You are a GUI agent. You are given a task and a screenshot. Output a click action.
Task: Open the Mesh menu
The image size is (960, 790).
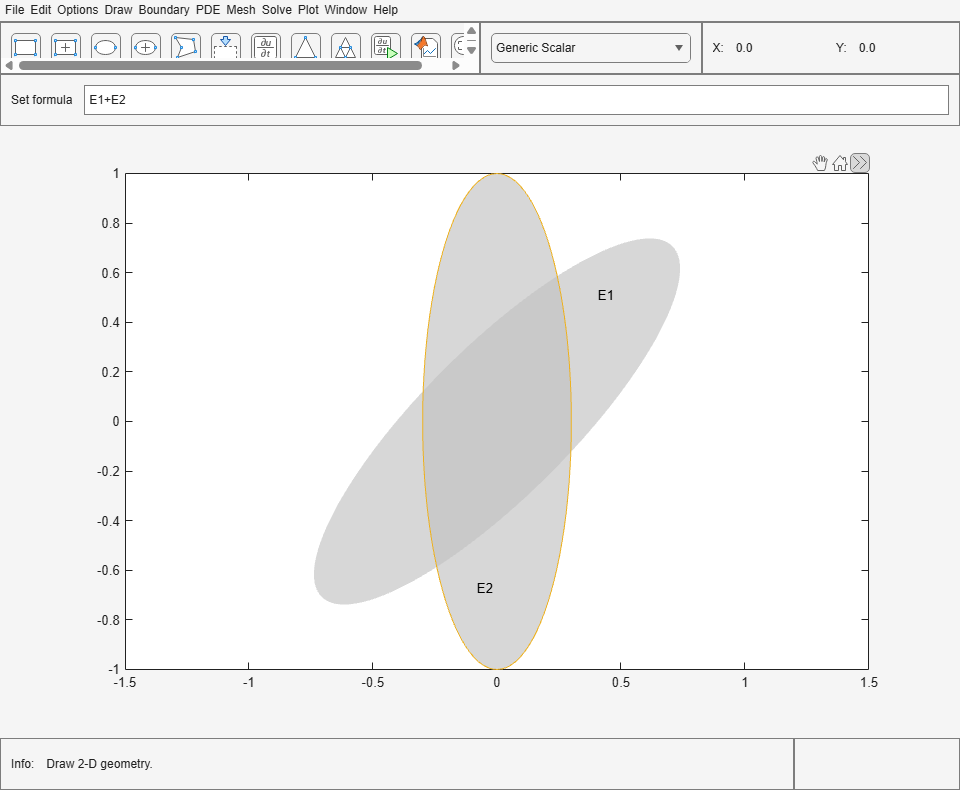pyautogui.click(x=239, y=9)
